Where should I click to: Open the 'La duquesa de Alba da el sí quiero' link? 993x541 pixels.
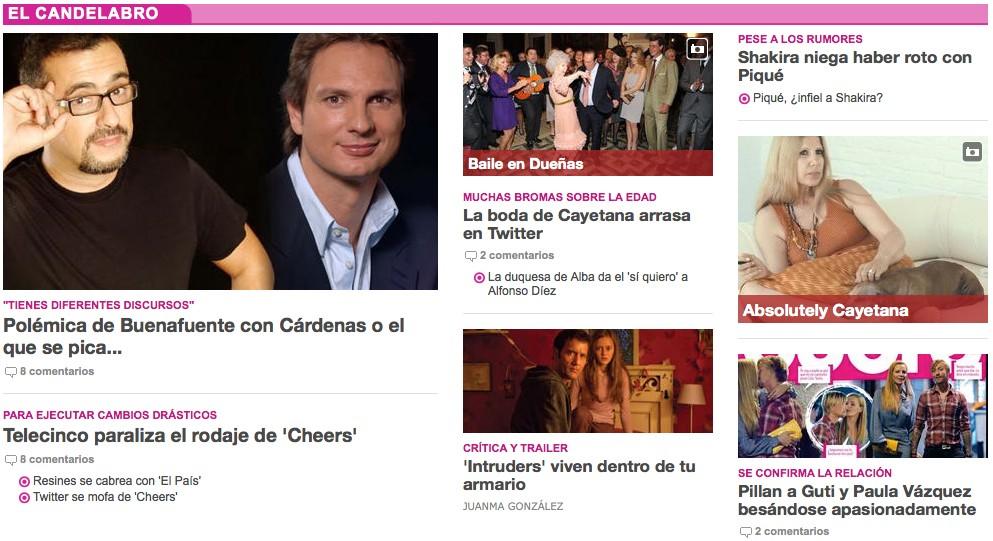588,284
